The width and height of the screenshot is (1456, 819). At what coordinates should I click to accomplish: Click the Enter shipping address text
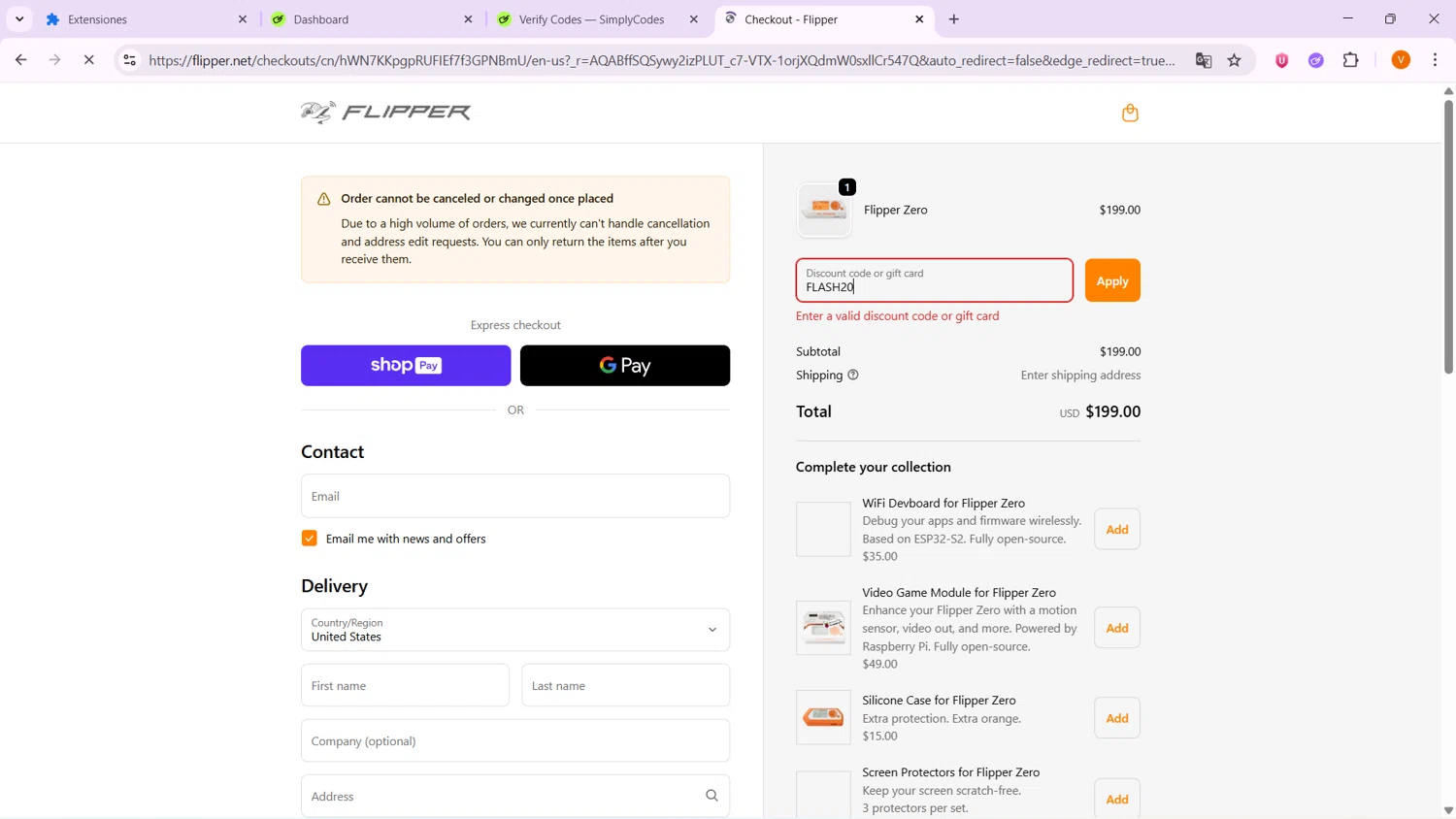[1080, 376]
